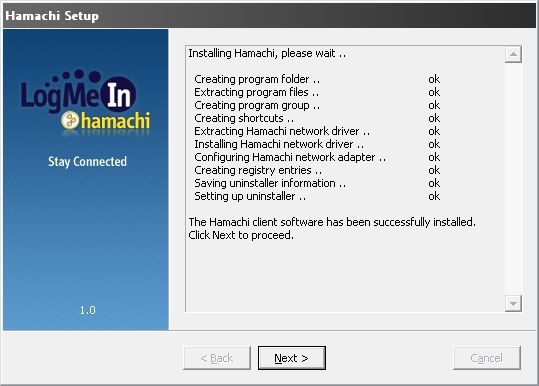
Task: Select 'Extracting Hamachi network driver ..' line
Action: coord(282,131)
